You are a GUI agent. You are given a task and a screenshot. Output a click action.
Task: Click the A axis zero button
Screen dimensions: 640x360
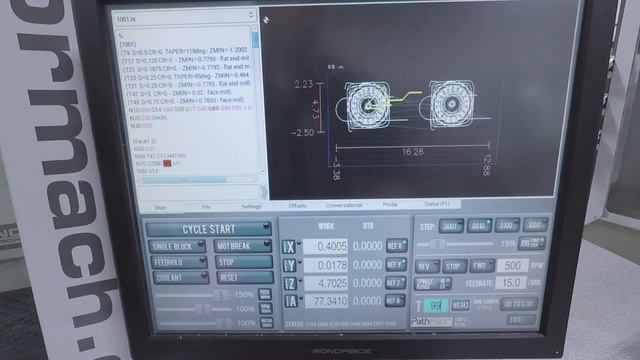click(290, 301)
